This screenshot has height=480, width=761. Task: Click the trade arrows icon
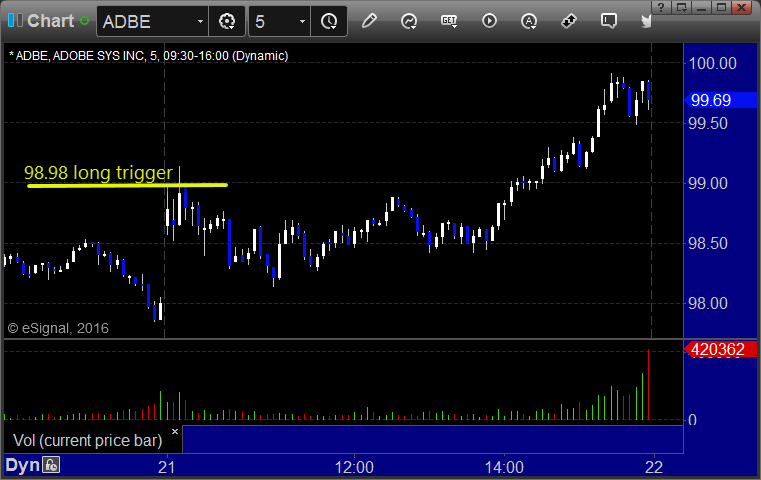[x=569, y=21]
